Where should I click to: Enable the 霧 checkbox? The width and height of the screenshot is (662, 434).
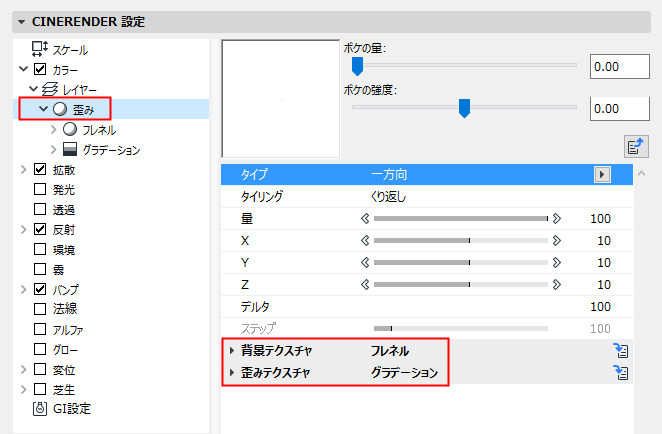[40, 269]
